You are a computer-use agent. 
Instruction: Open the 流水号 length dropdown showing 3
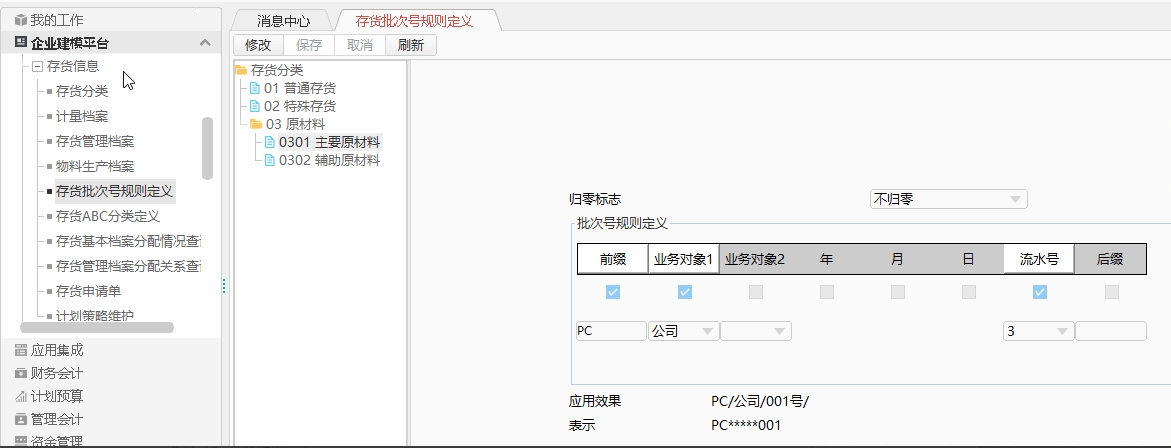pyautogui.click(x=1038, y=331)
